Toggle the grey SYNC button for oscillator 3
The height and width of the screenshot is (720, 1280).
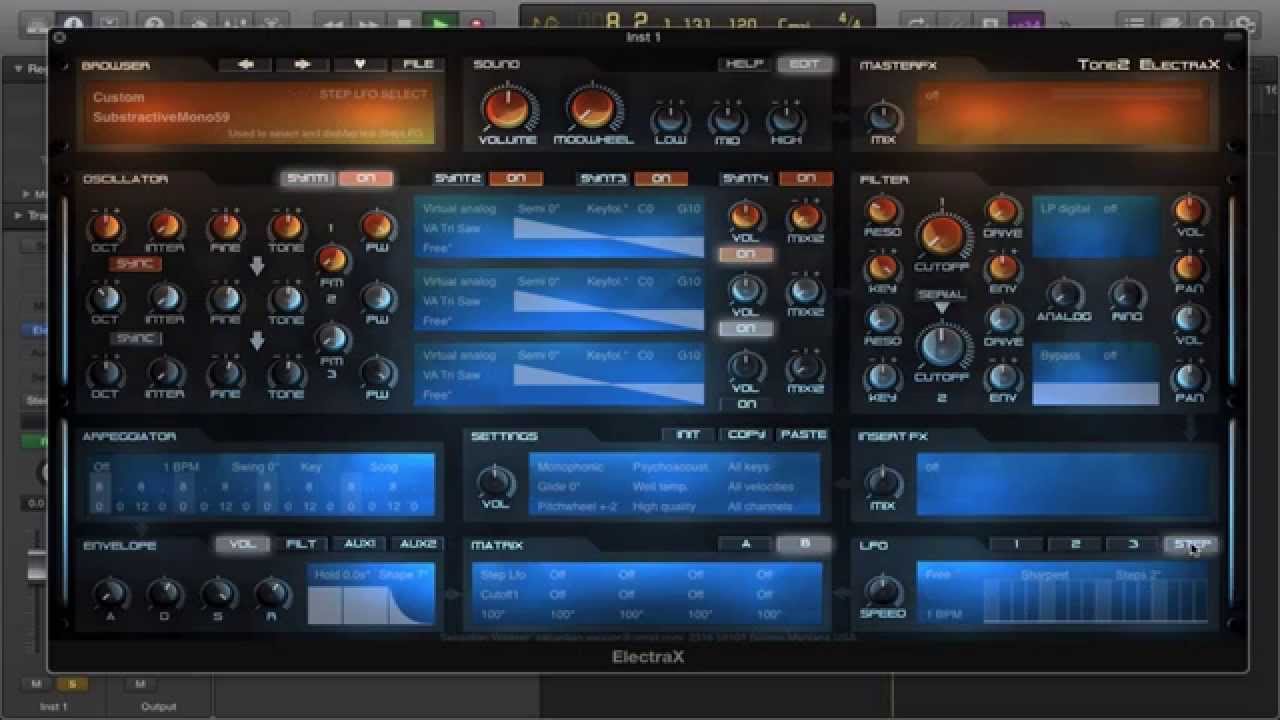[x=135, y=338]
